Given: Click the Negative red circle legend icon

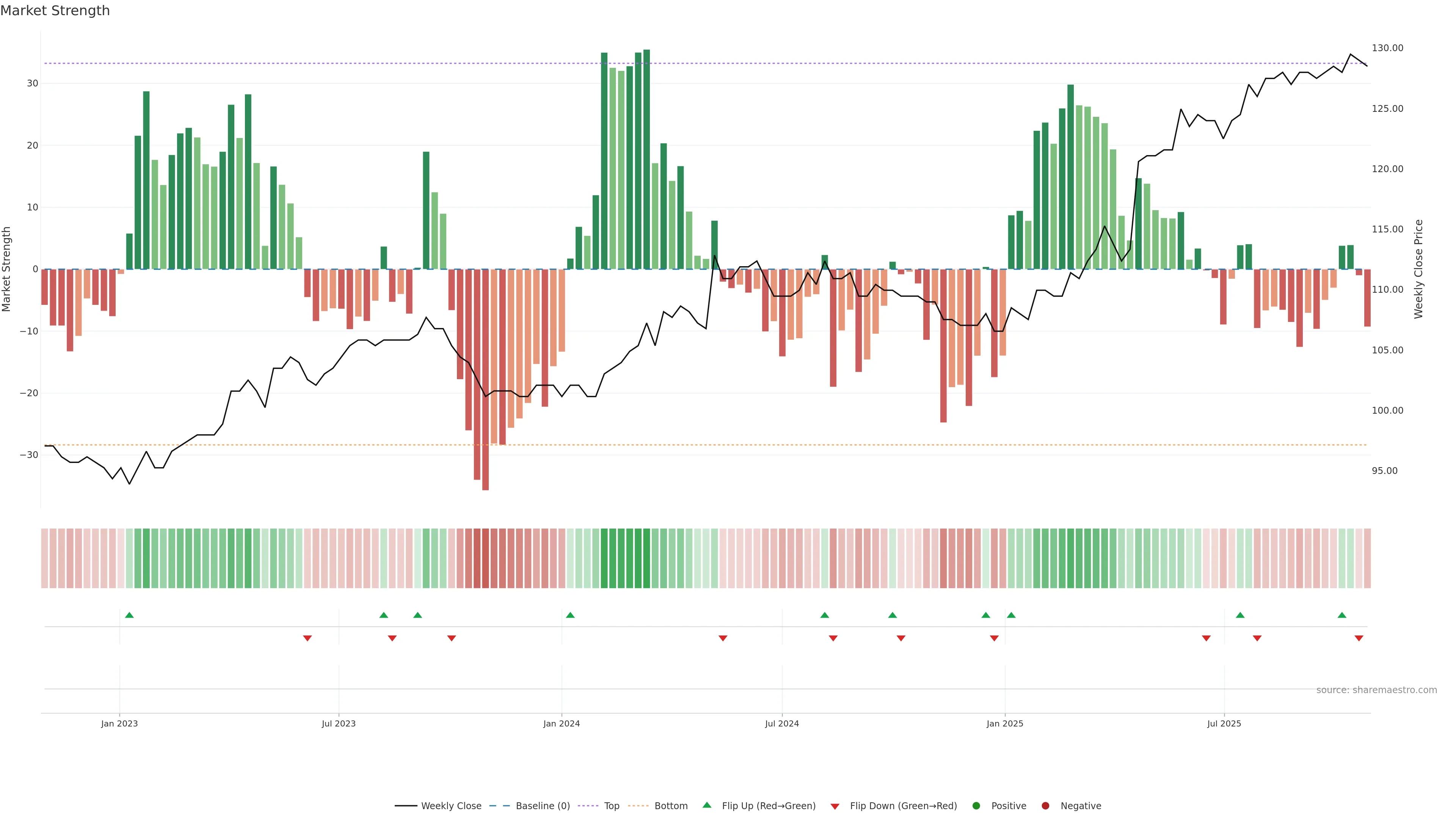Looking at the screenshot, I should pyautogui.click(x=1045, y=806).
